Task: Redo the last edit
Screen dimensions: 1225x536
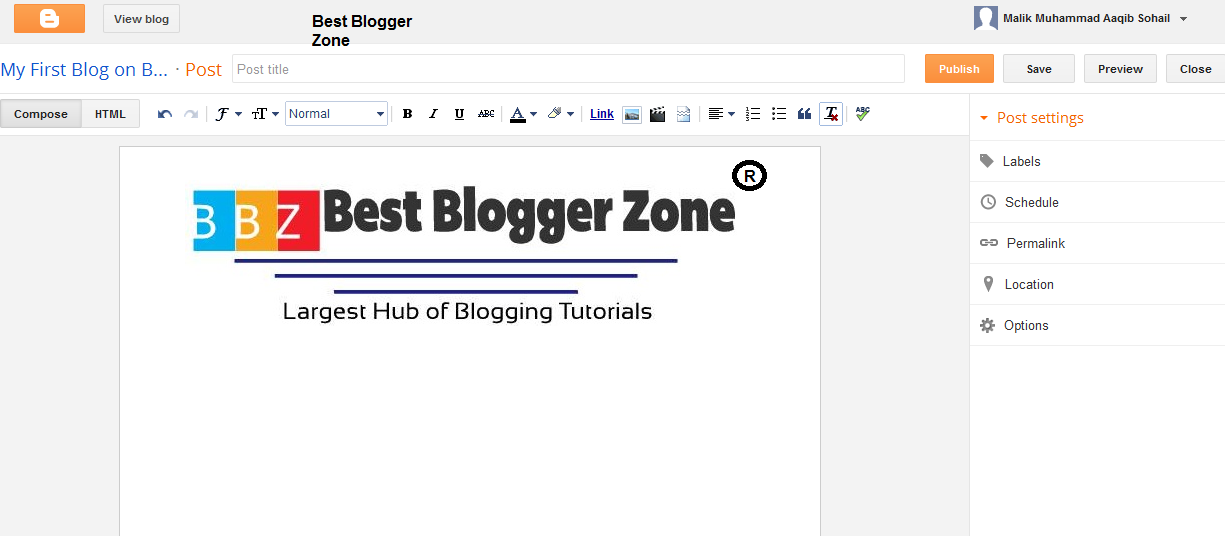Action: 191,114
